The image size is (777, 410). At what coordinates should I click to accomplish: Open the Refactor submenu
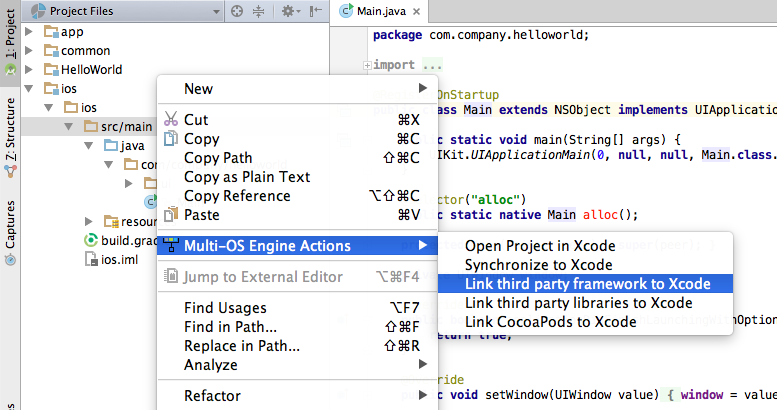297,395
